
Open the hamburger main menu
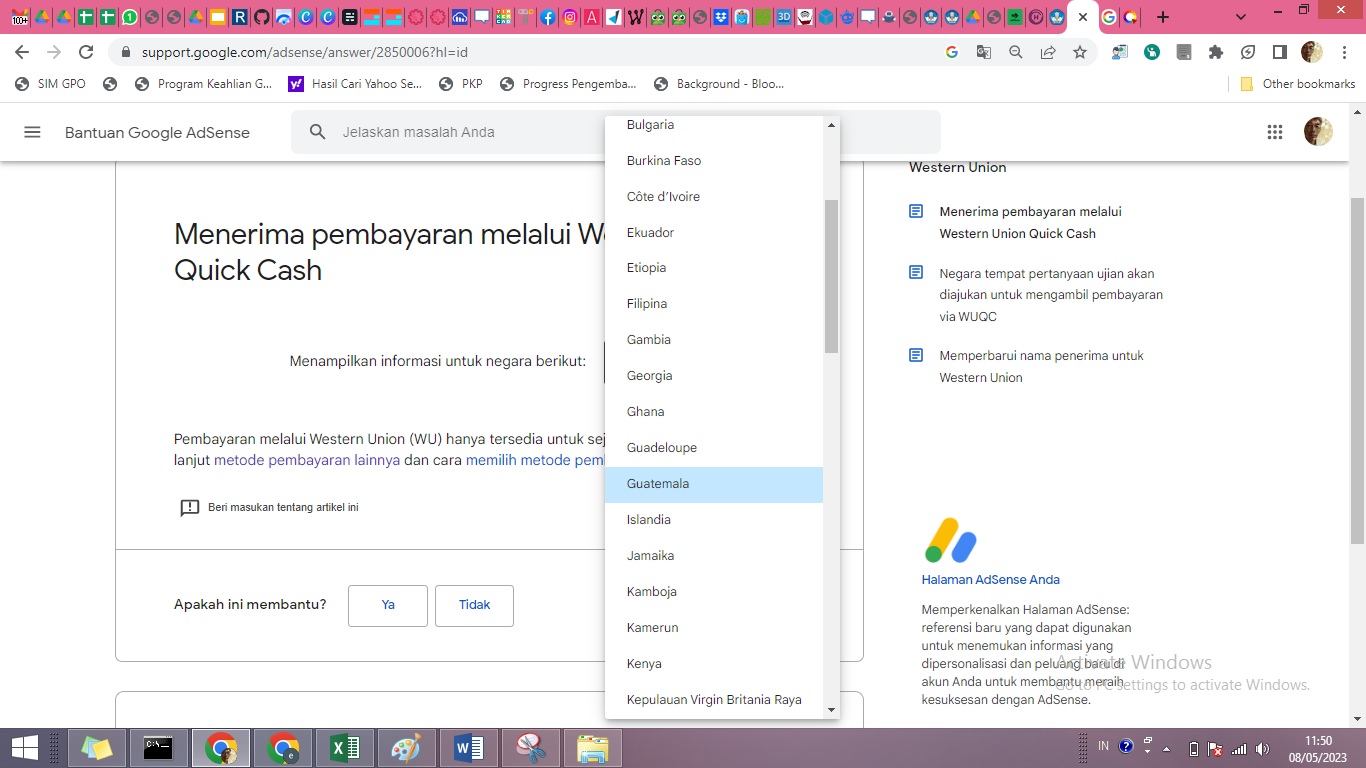[x=32, y=132]
